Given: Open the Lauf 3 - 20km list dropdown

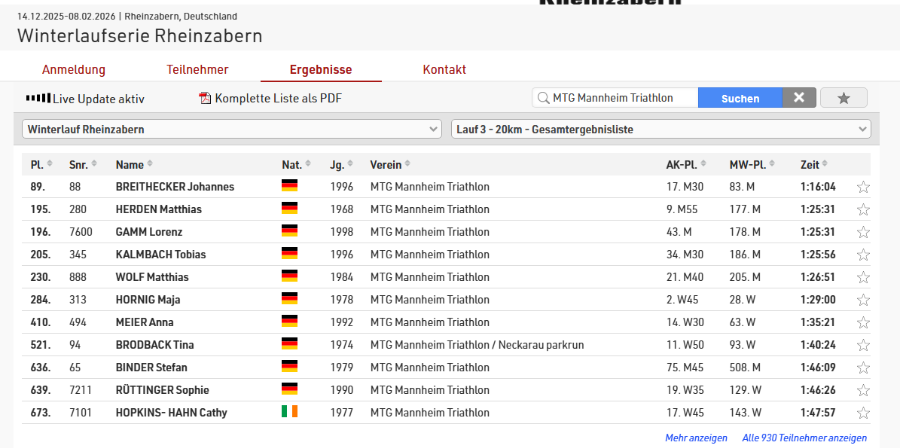Looking at the screenshot, I should [x=661, y=129].
